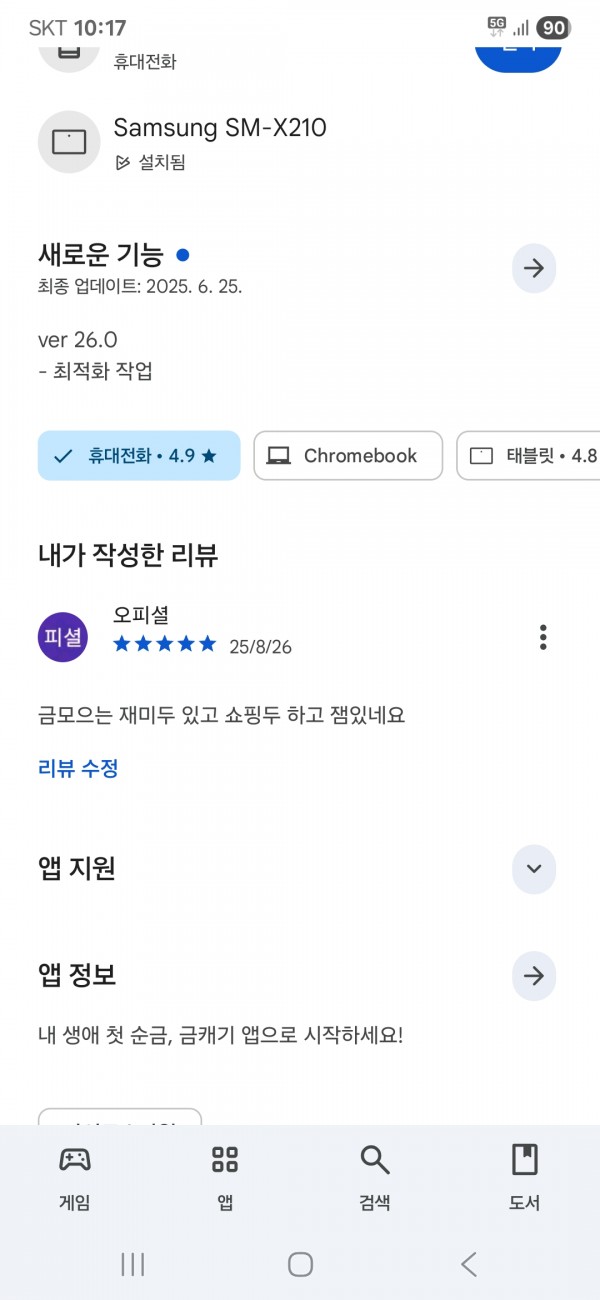The height and width of the screenshot is (1300, 600).
Task: Open the 앱 정보 arrow button
Action: point(534,976)
